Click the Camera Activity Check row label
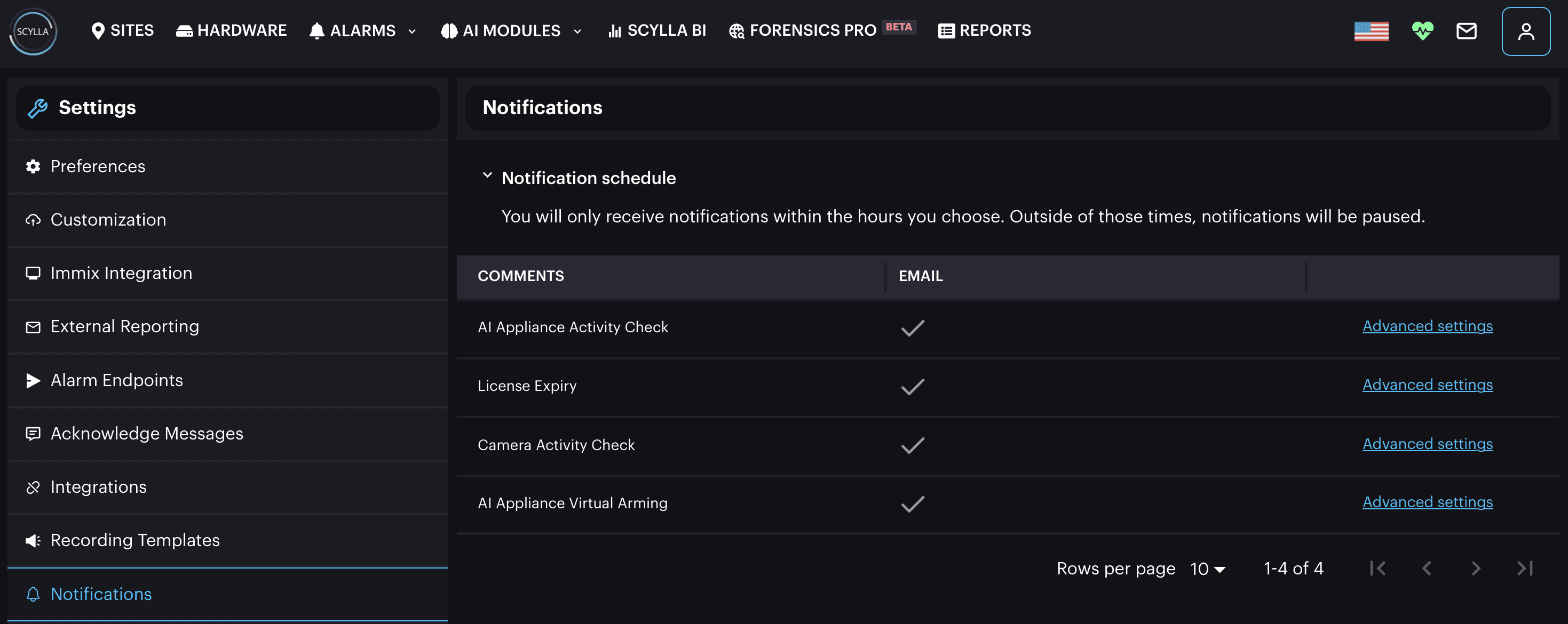Screen dimensions: 1568x624 [x=556, y=446]
